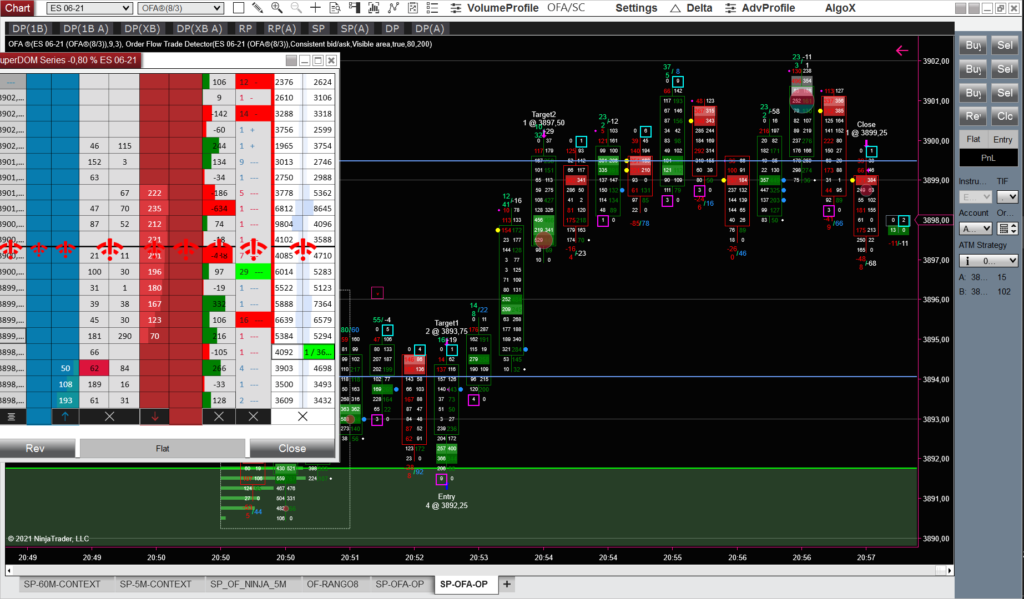The width and height of the screenshot is (1024, 599).
Task: Switch to the SP-5M-CONTEXT tab
Action: pos(155,584)
